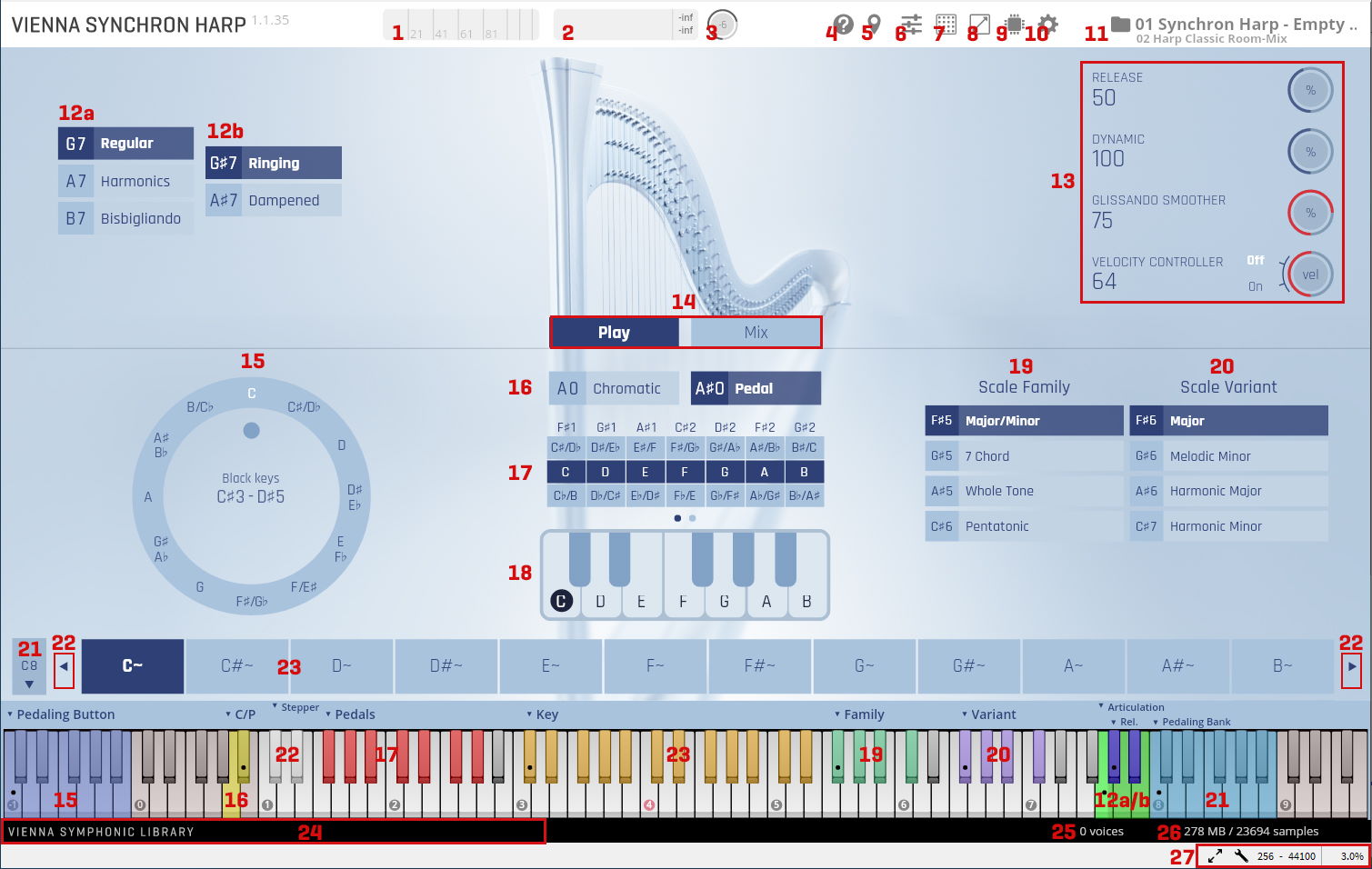Click the keyboard grid view icon
The width and height of the screenshot is (1372, 869).
(946, 24)
